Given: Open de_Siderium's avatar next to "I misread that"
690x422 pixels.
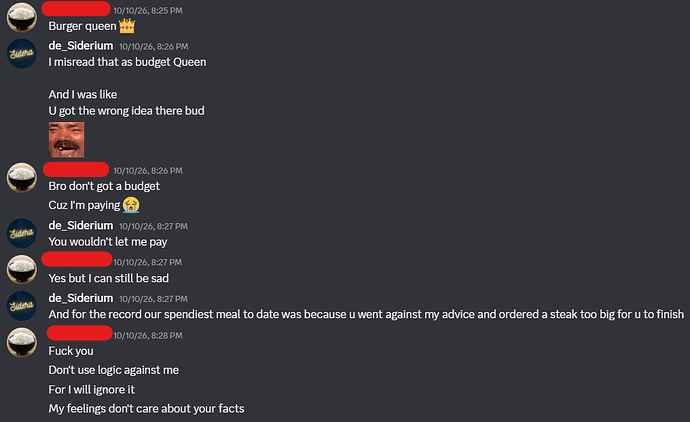Looking at the screenshot, I should (22, 54).
